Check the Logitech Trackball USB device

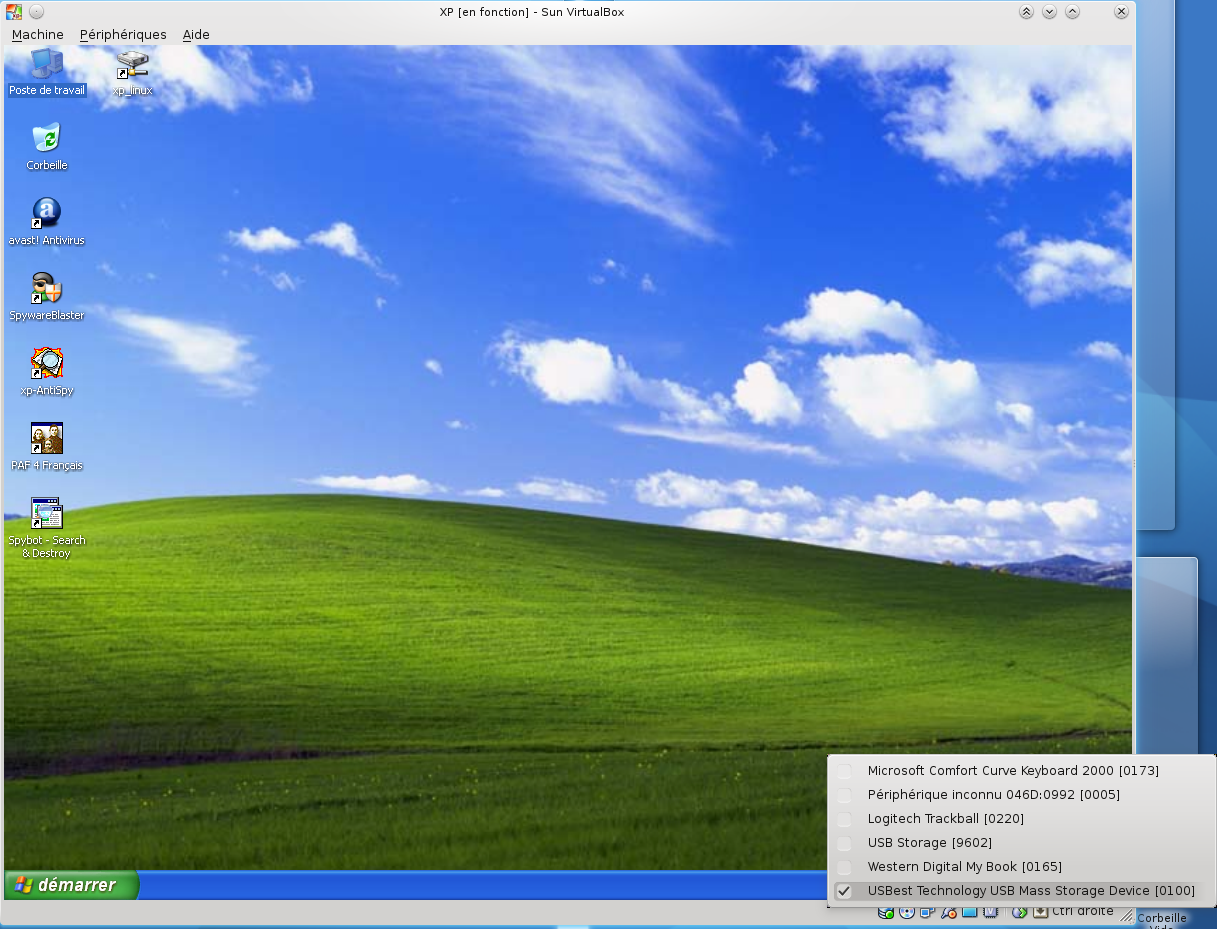click(945, 819)
